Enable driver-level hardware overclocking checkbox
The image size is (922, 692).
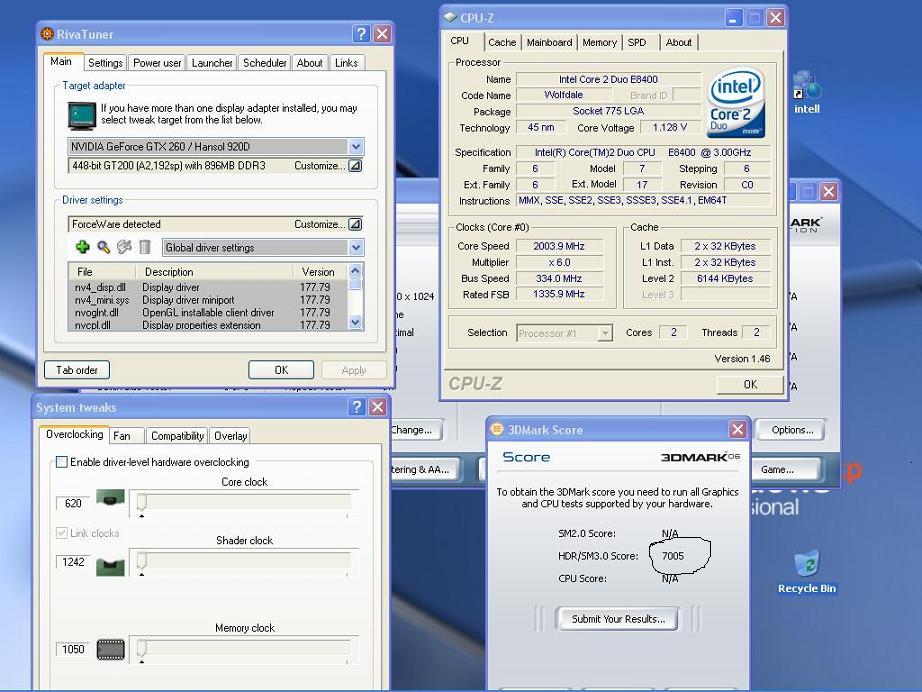[x=62, y=462]
